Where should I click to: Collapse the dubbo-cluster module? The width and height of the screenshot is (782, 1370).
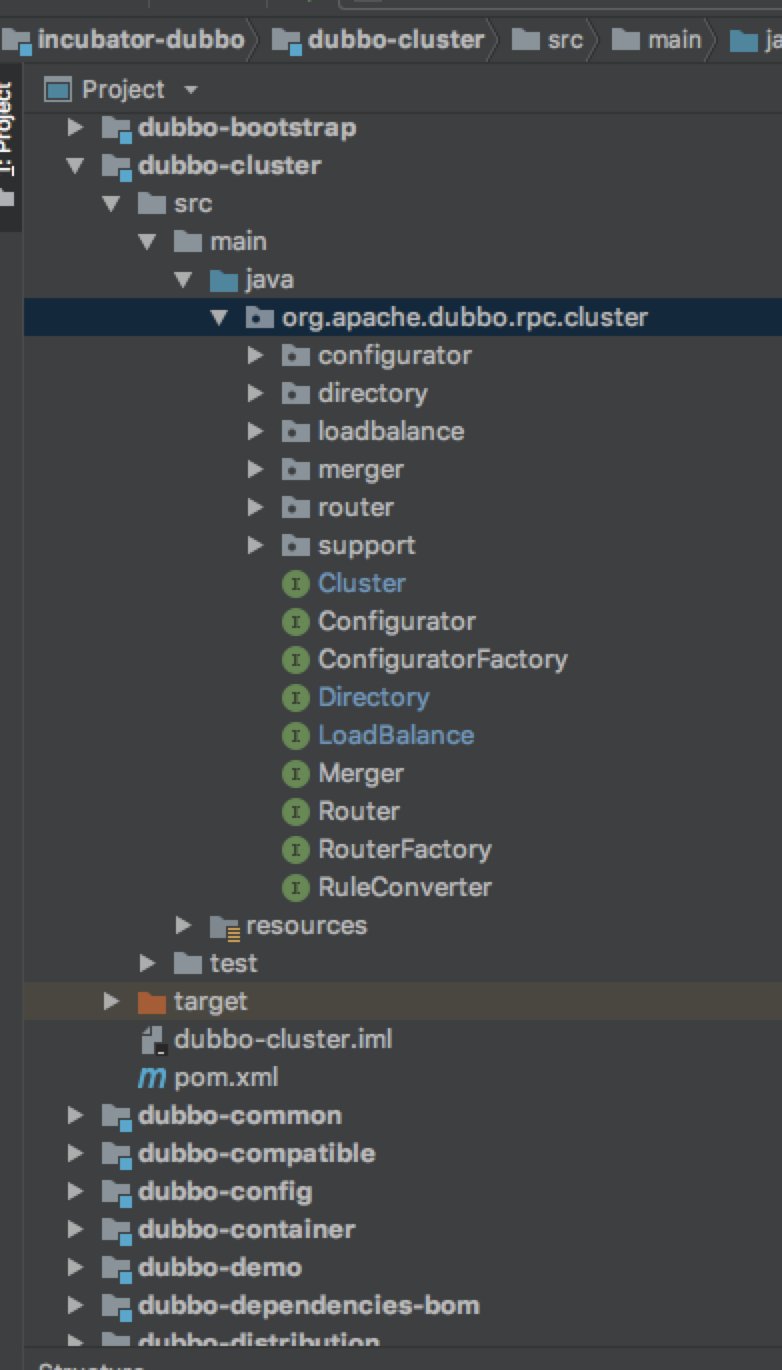click(x=75, y=166)
